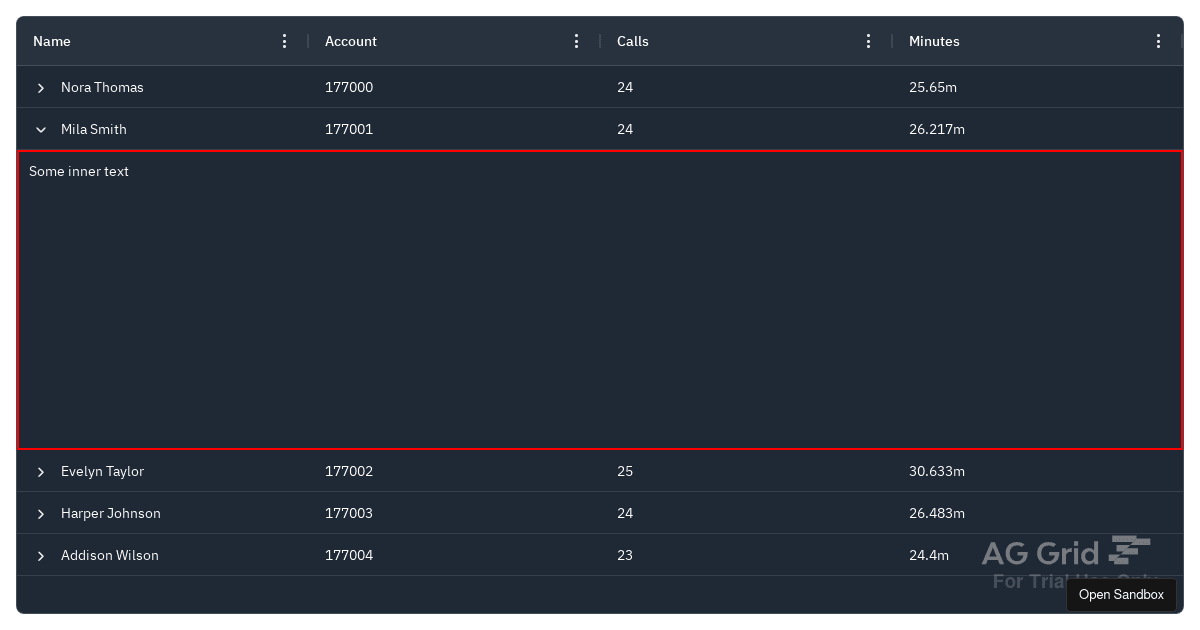Viewport: 1200px width, 630px height.
Task: Click the Open Sandbox button
Action: [1121, 595]
